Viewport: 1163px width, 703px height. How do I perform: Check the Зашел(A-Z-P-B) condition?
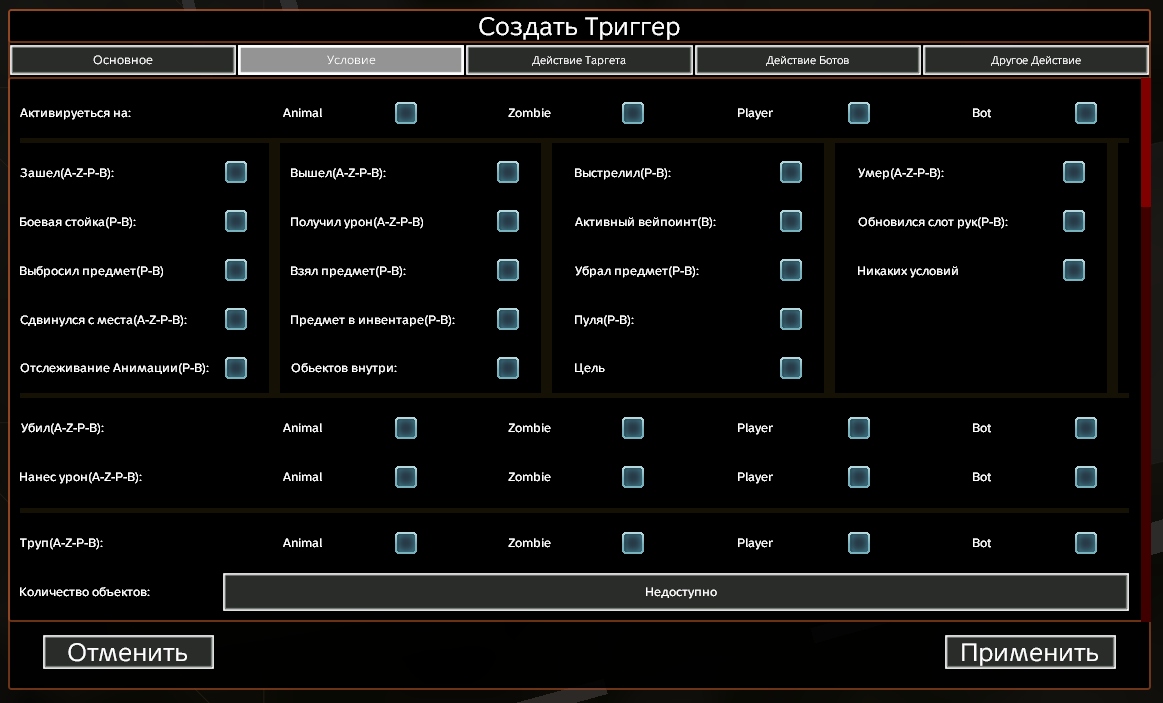tap(236, 172)
